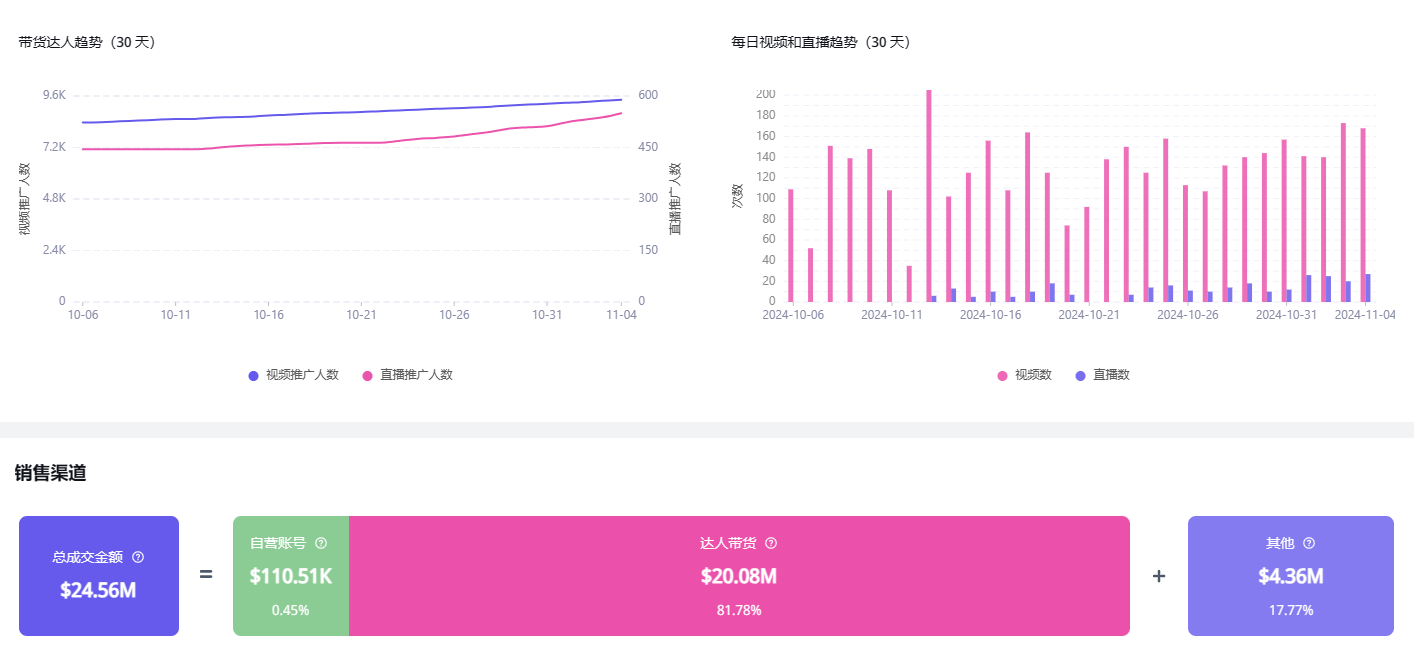Hide the 直播推广人数 legend series
This screenshot has width=1414, height=663.
point(407,375)
